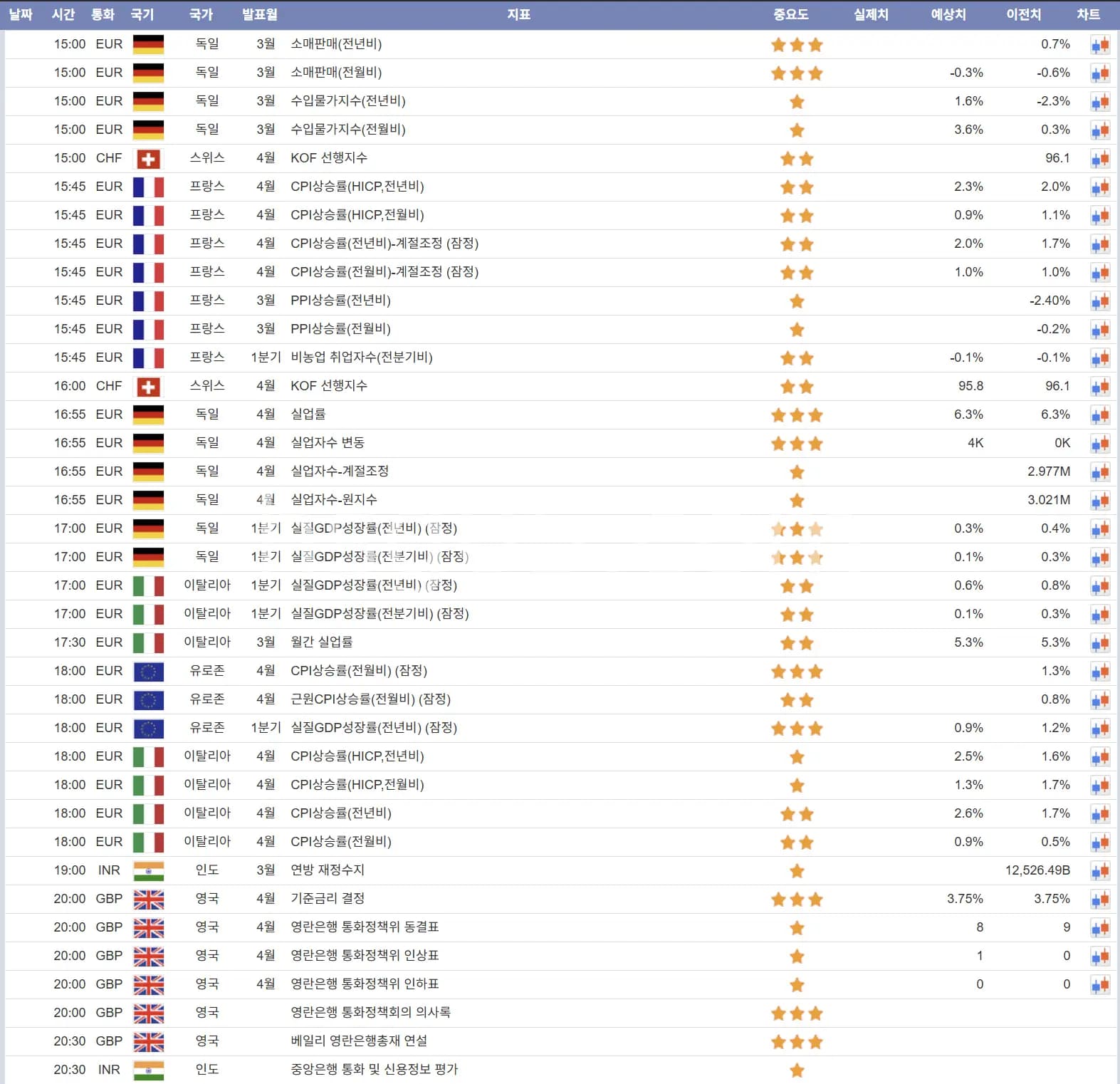Click the 중요도 column header
Viewport: 1120px width, 1084px height.
point(790,14)
